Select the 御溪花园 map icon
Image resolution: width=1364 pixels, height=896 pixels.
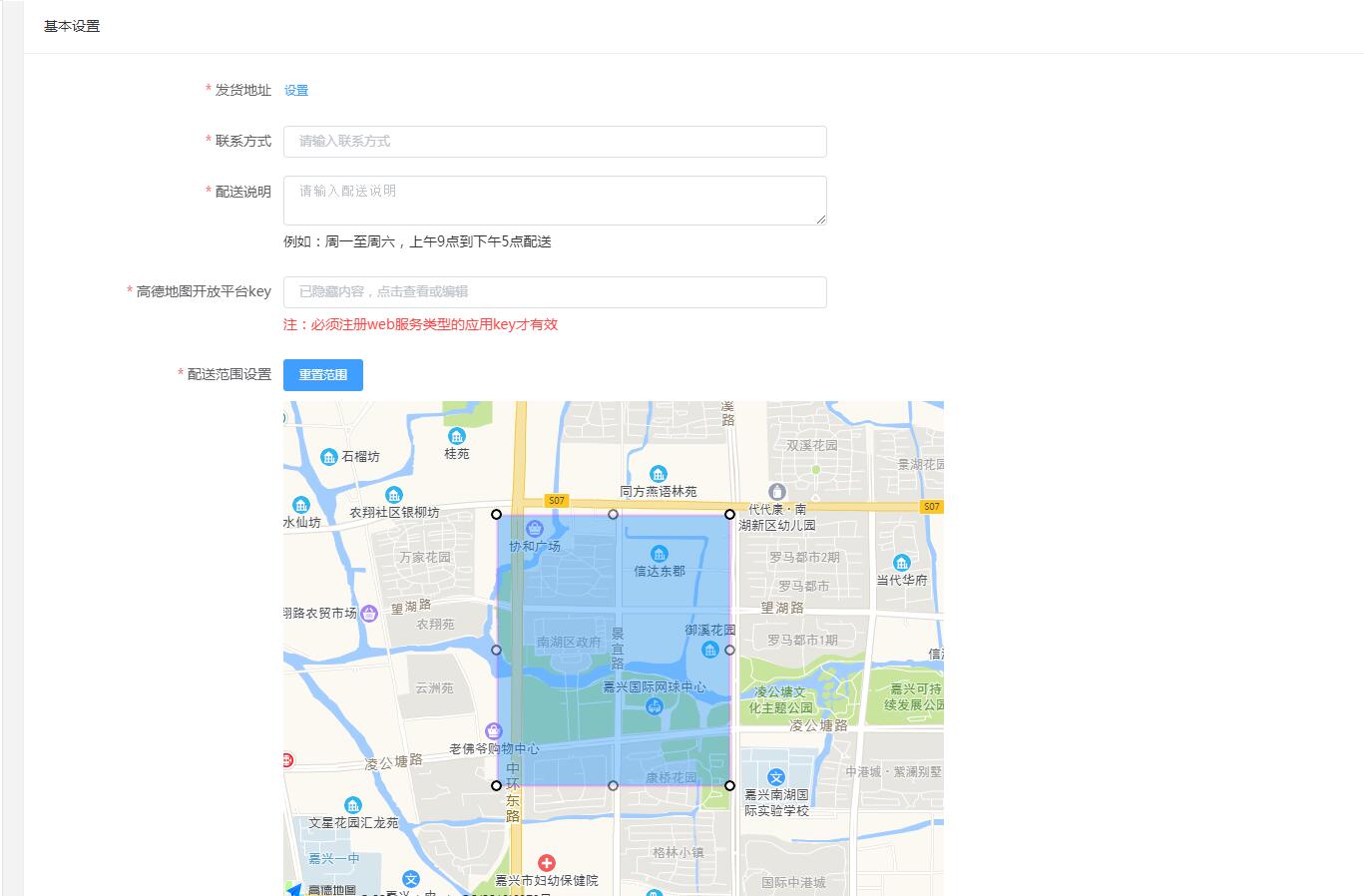710,650
